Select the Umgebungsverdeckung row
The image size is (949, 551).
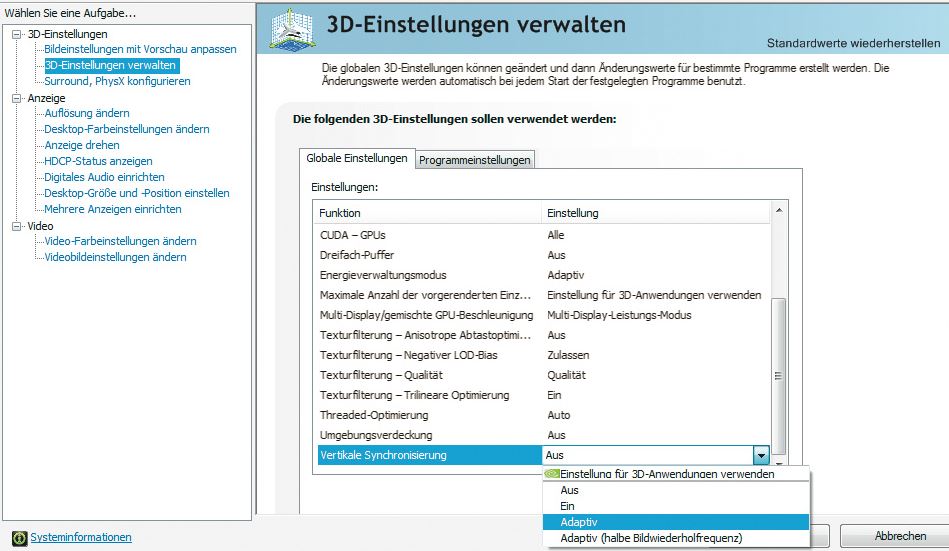pos(543,435)
